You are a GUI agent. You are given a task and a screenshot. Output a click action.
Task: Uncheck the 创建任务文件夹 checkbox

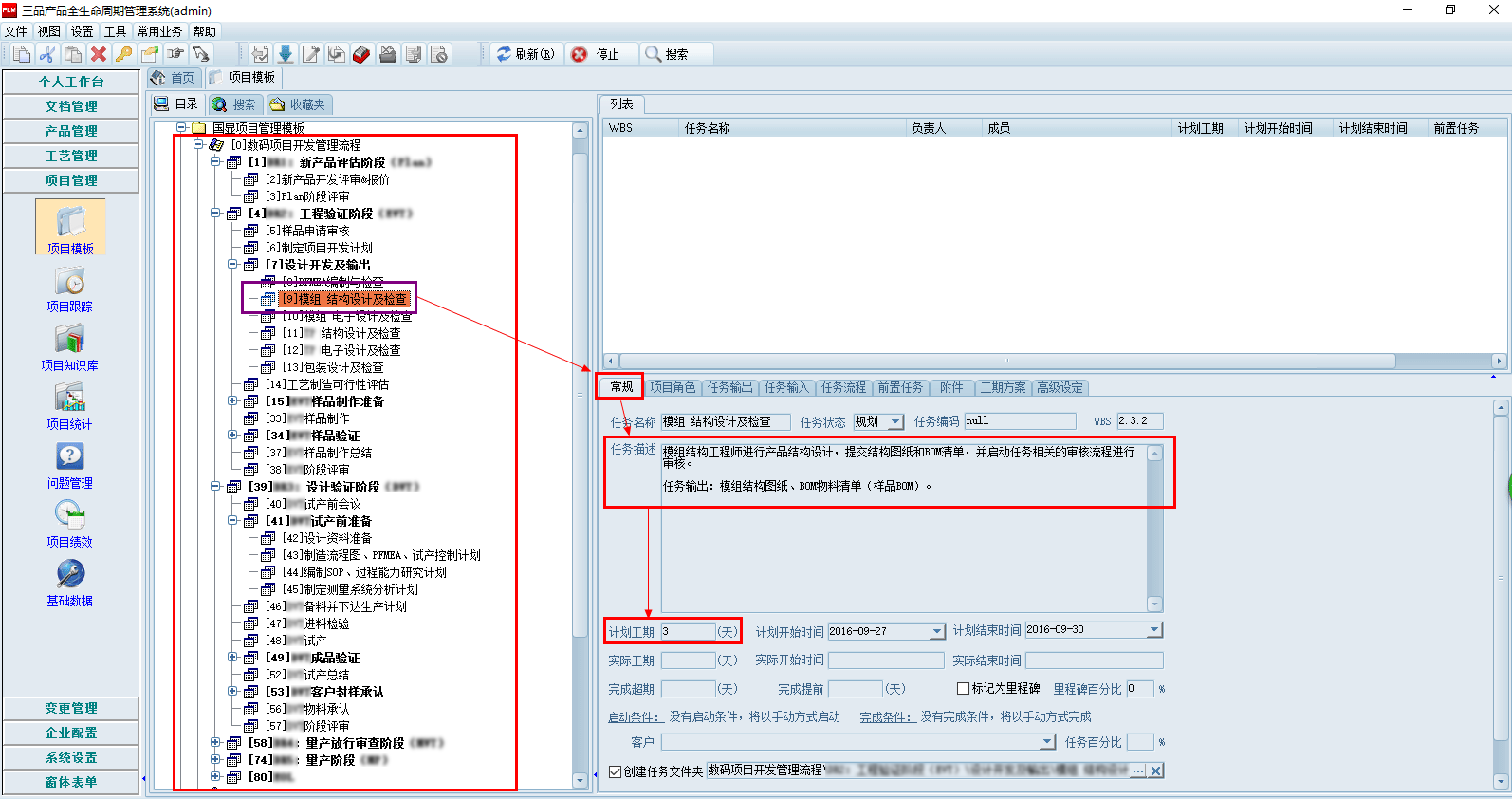click(615, 771)
